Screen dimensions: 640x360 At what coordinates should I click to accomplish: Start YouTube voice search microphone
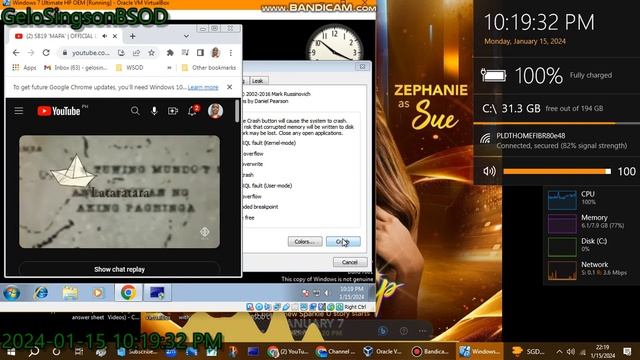pos(154,111)
